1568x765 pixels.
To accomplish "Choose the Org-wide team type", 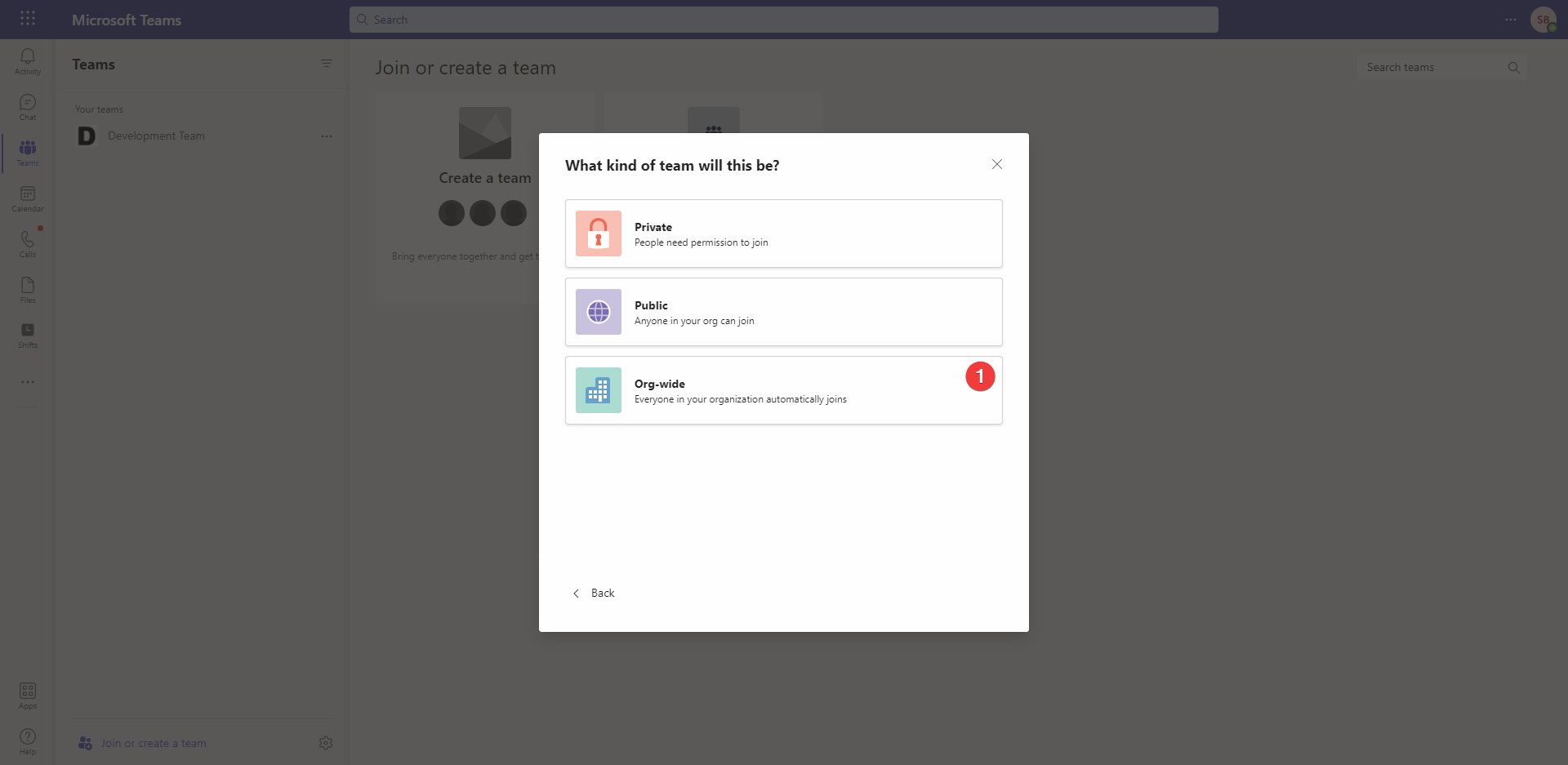I will pos(784,390).
